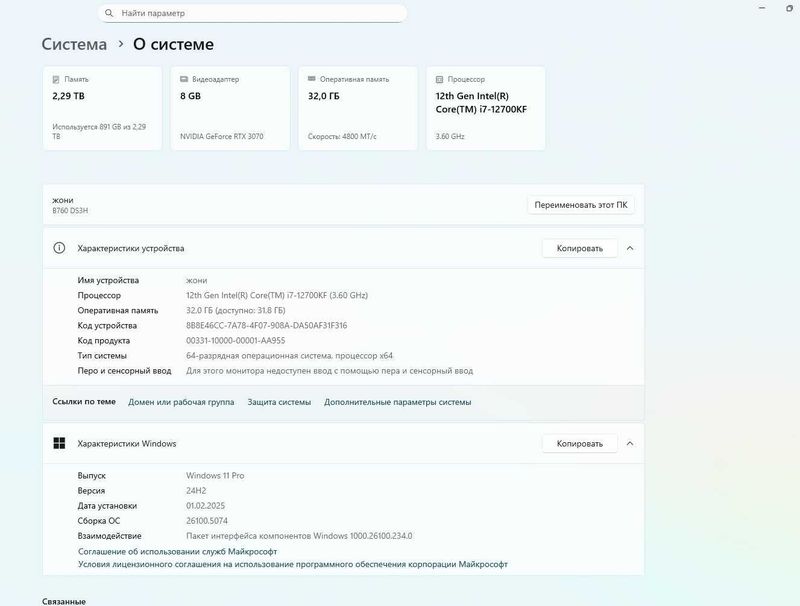Click the "32.0 ГБ (доступно: 31.8 ГБ)" value

[235, 310]
